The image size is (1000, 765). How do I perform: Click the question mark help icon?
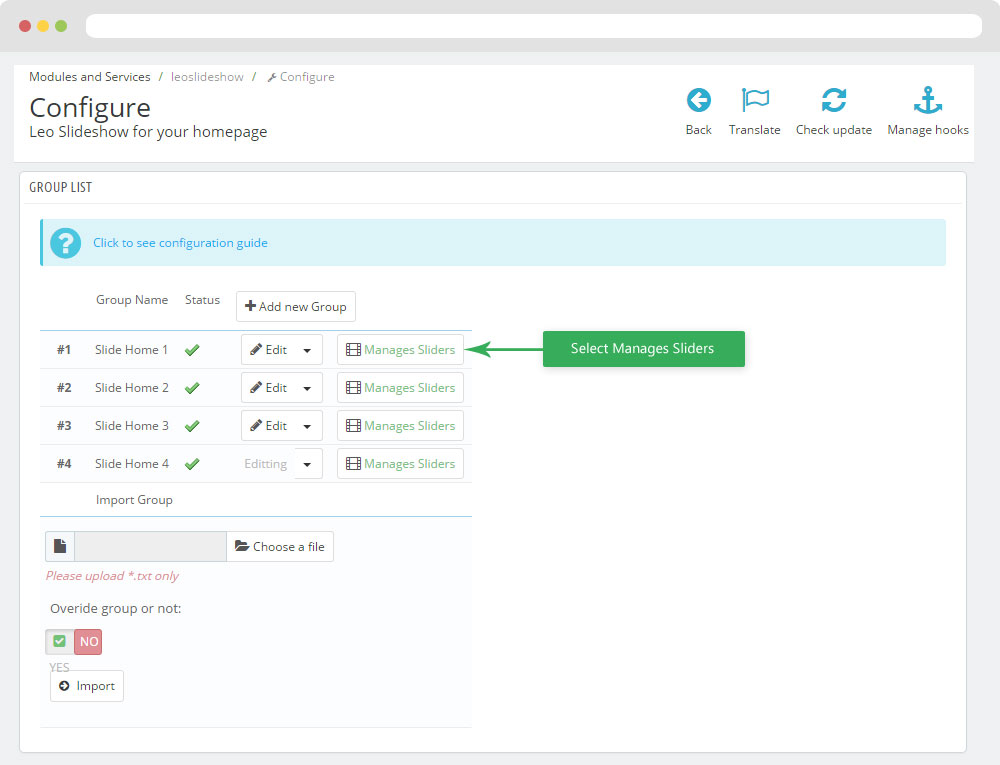coord(66,243)
